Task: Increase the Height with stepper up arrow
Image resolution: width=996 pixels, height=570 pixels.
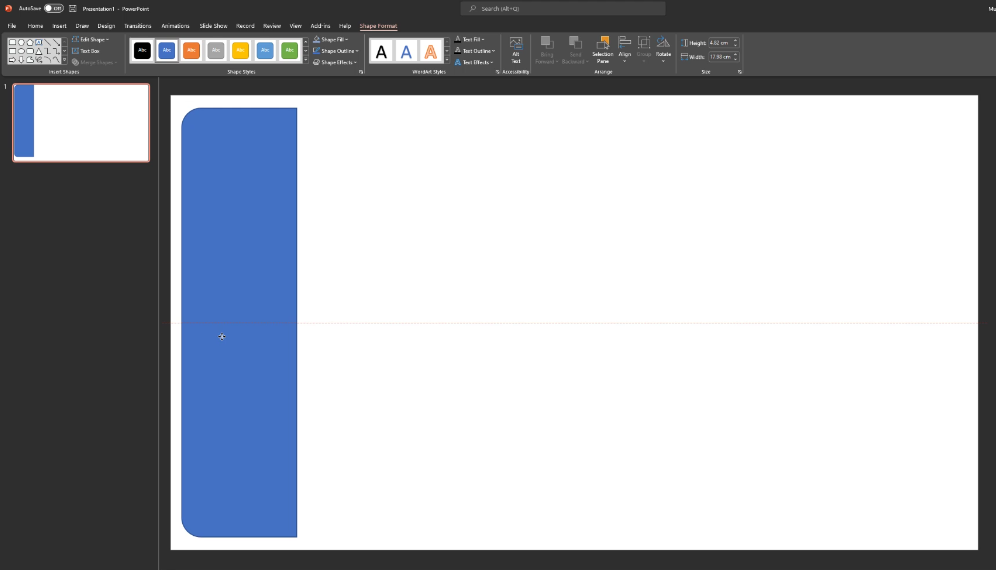Action: point(736,41)
